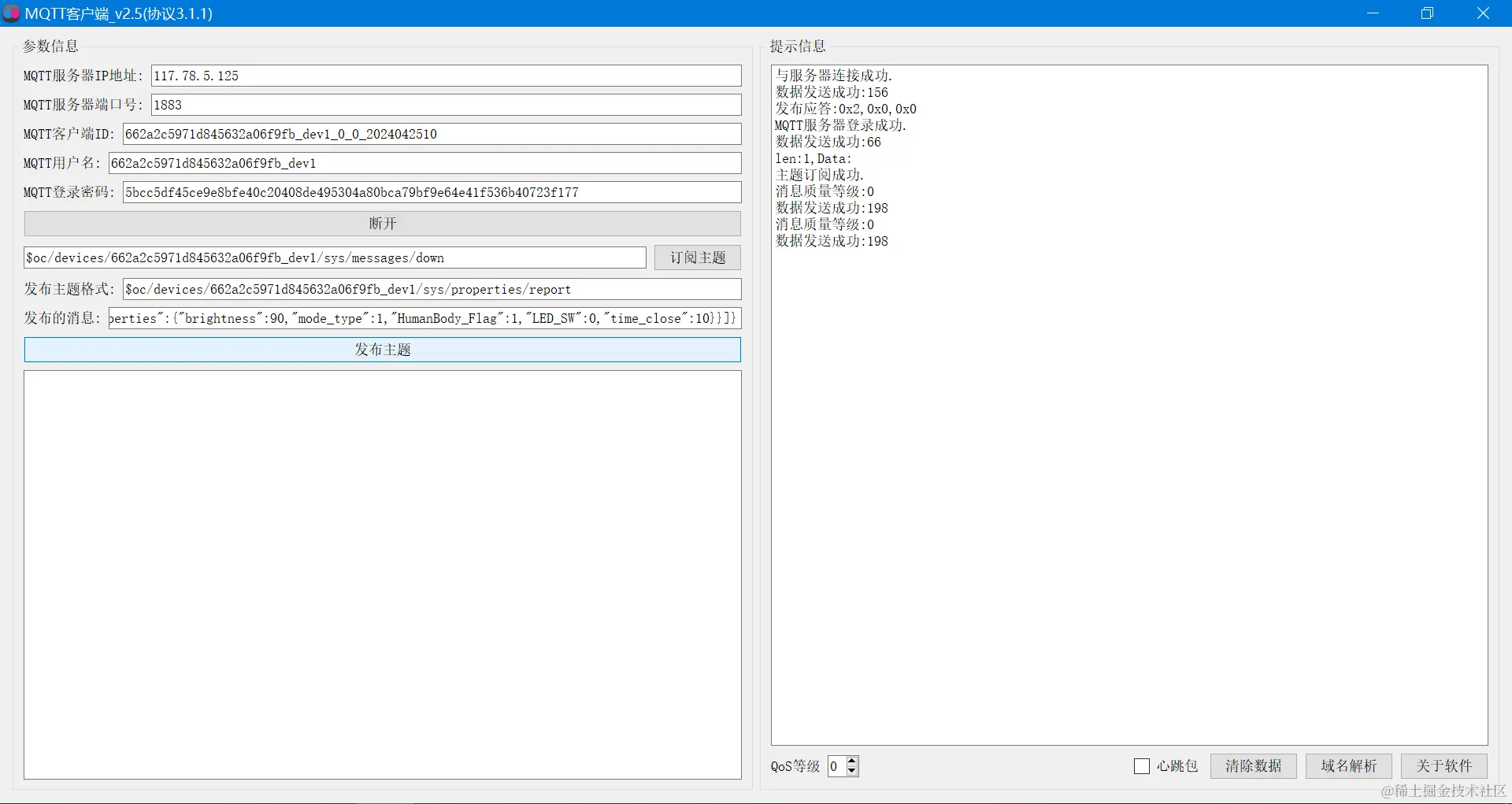Viewport: 1512px width, 804px height.
Task: Increase QoS level with the up arrow
Action: [852, 761]
